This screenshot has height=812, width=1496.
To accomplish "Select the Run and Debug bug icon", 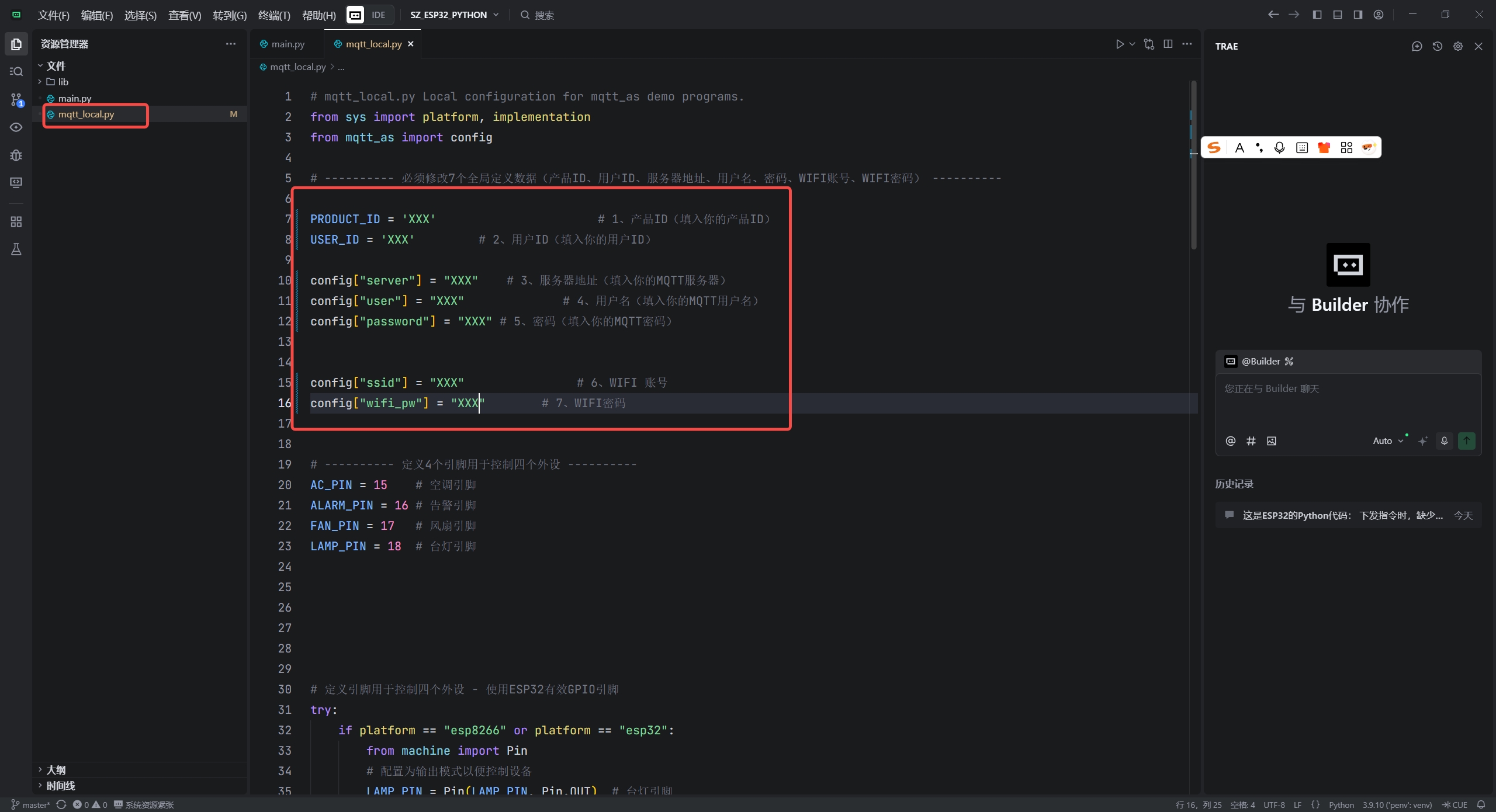I will click(16, 155).
